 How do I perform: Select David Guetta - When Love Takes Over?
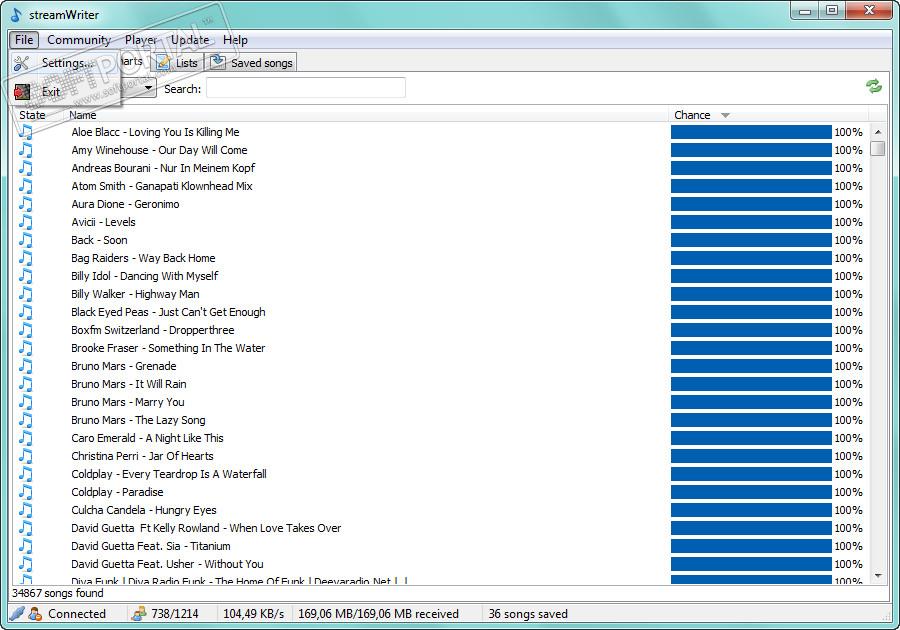tap(206, 528)
